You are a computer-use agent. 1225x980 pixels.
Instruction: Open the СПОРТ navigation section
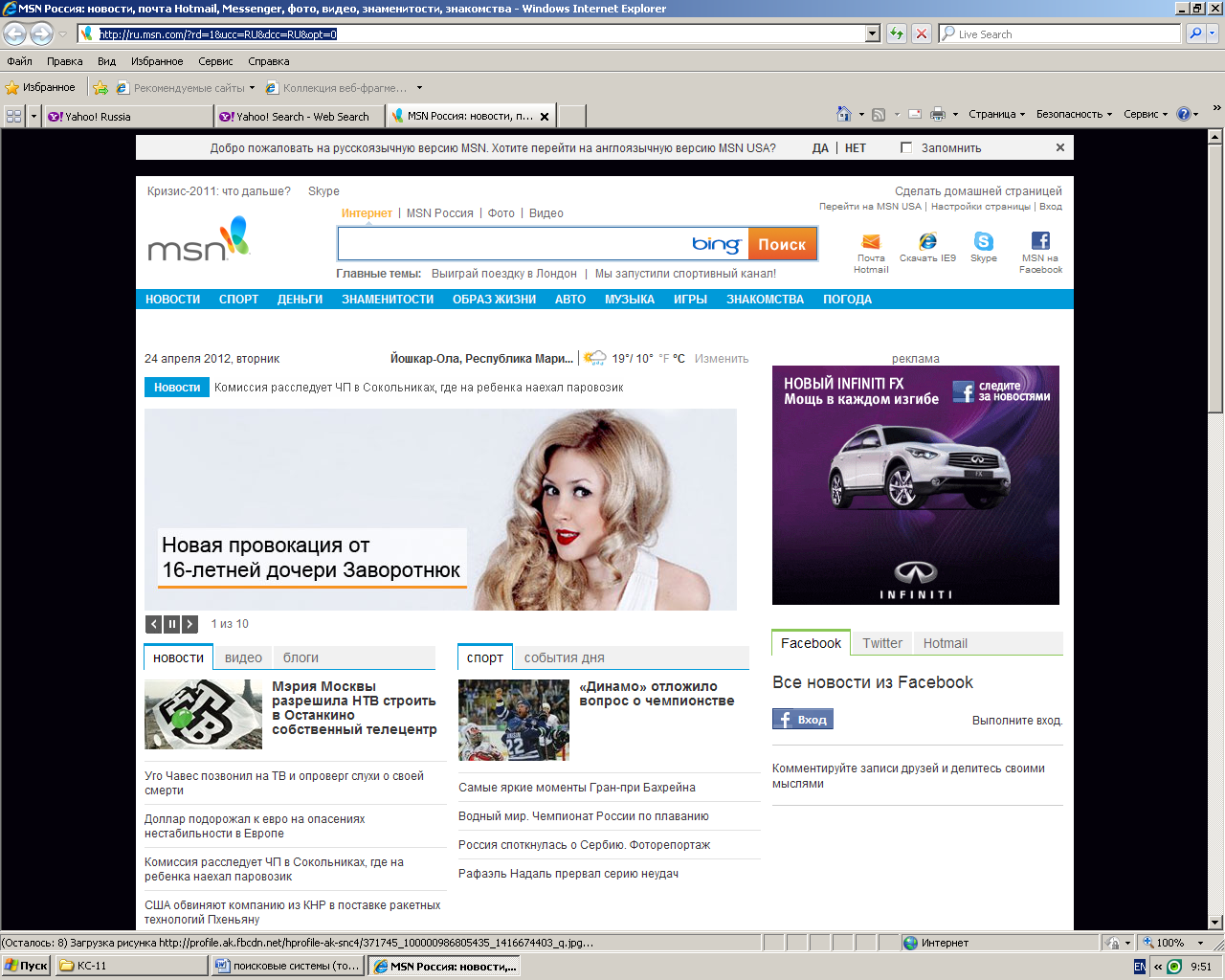coord(238,300)
